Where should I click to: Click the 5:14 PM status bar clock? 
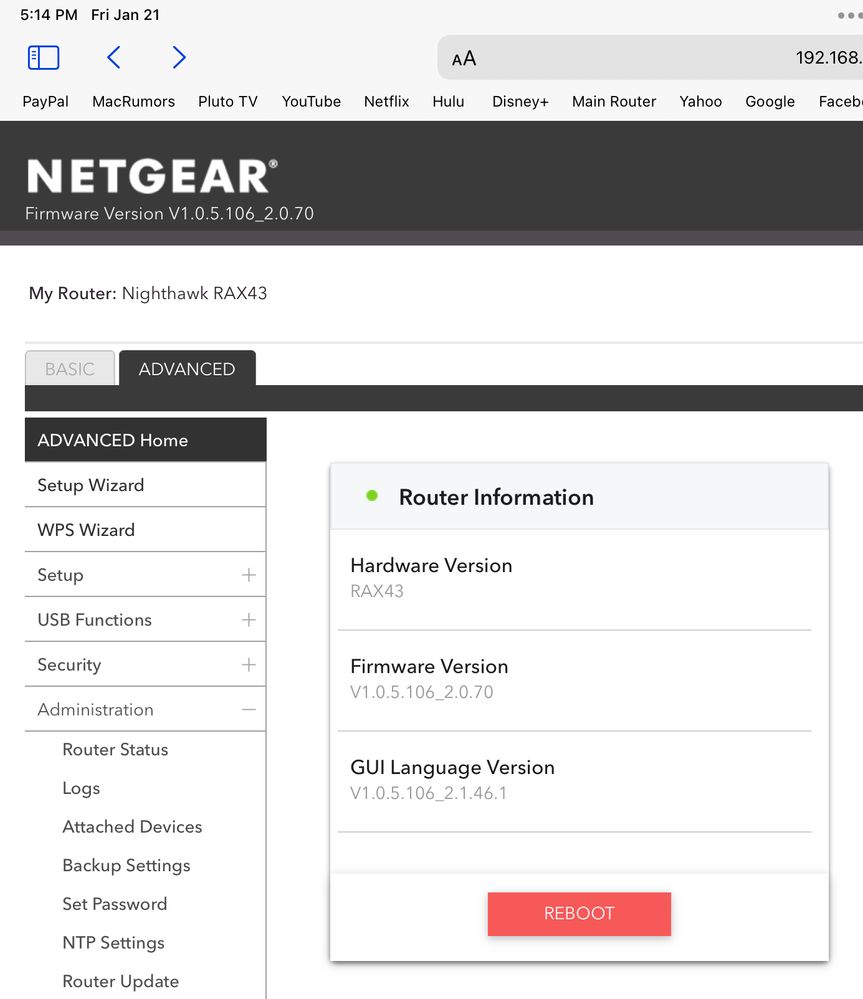(x=49, y=15)
